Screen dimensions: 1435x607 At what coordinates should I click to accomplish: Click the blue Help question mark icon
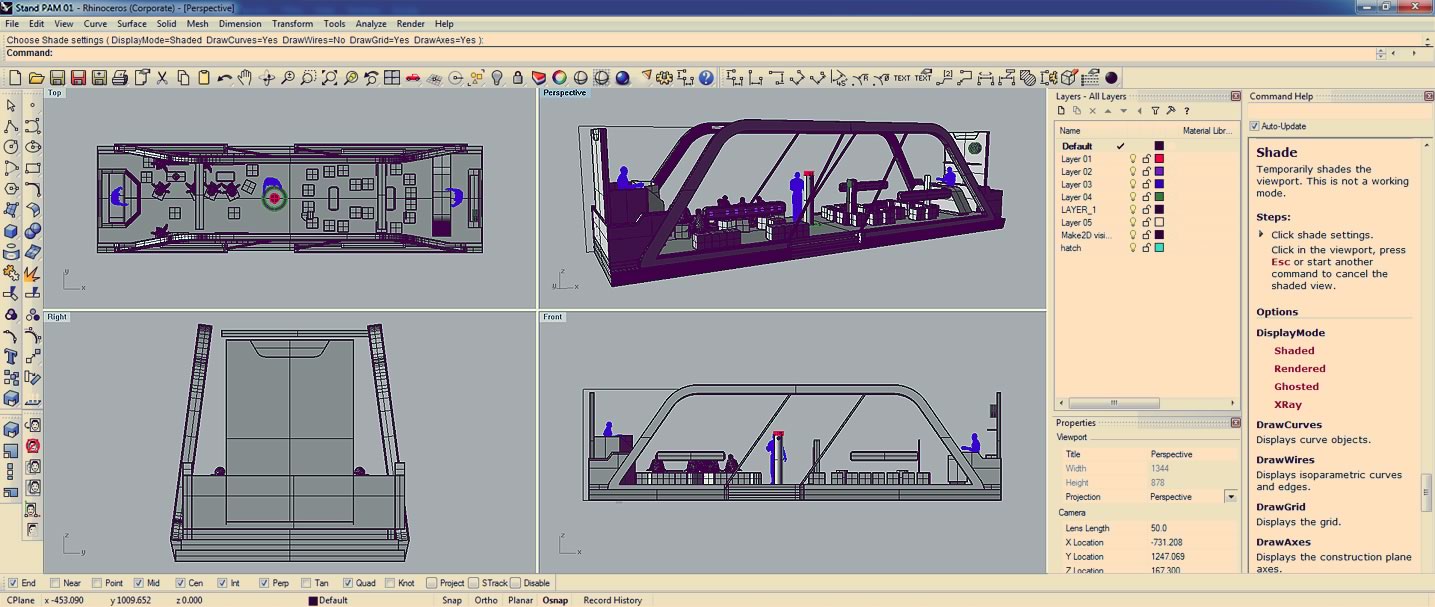[x=706, y=78]
